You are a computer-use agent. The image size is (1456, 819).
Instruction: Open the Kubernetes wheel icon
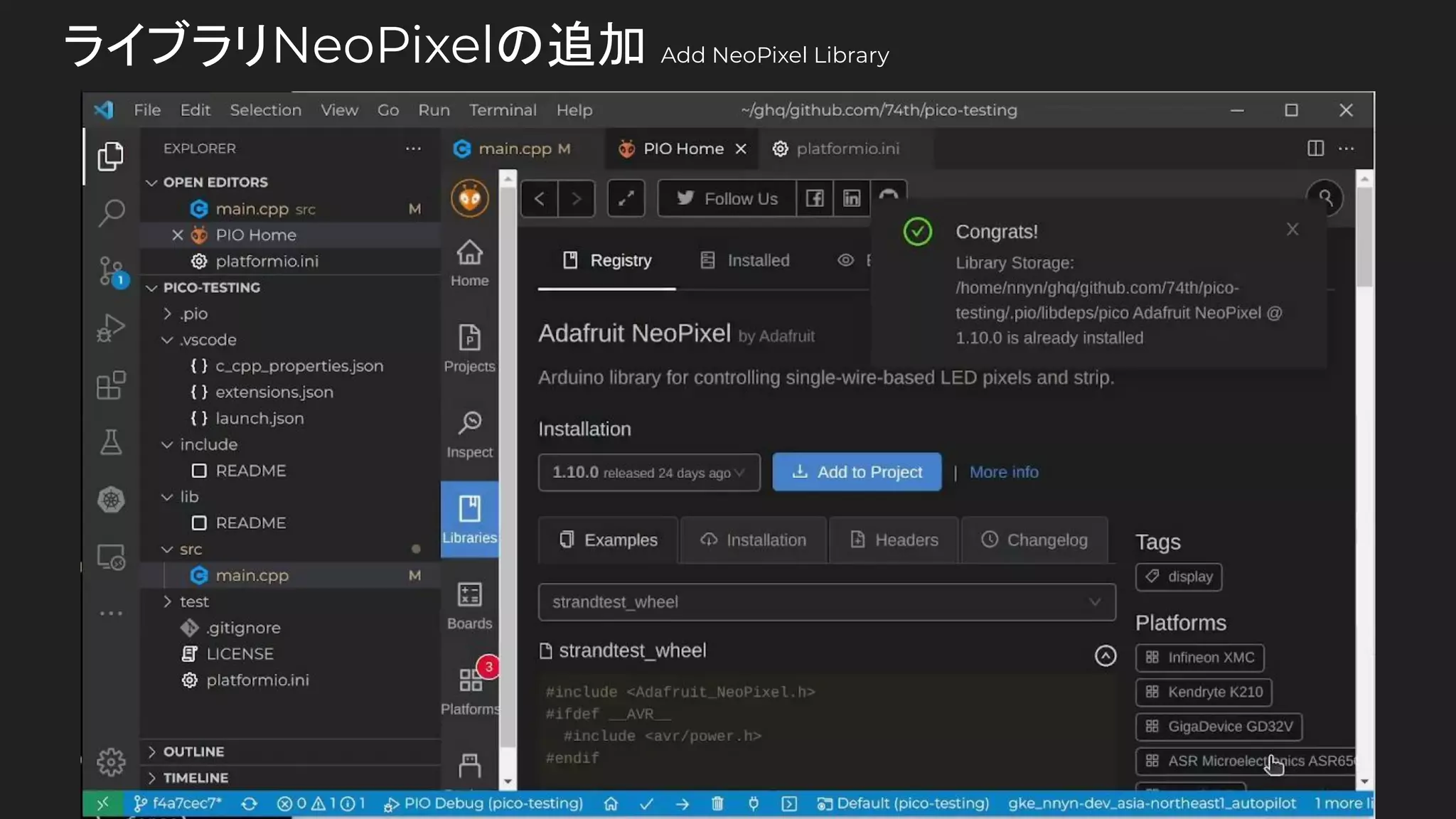[x=110, y=500]
